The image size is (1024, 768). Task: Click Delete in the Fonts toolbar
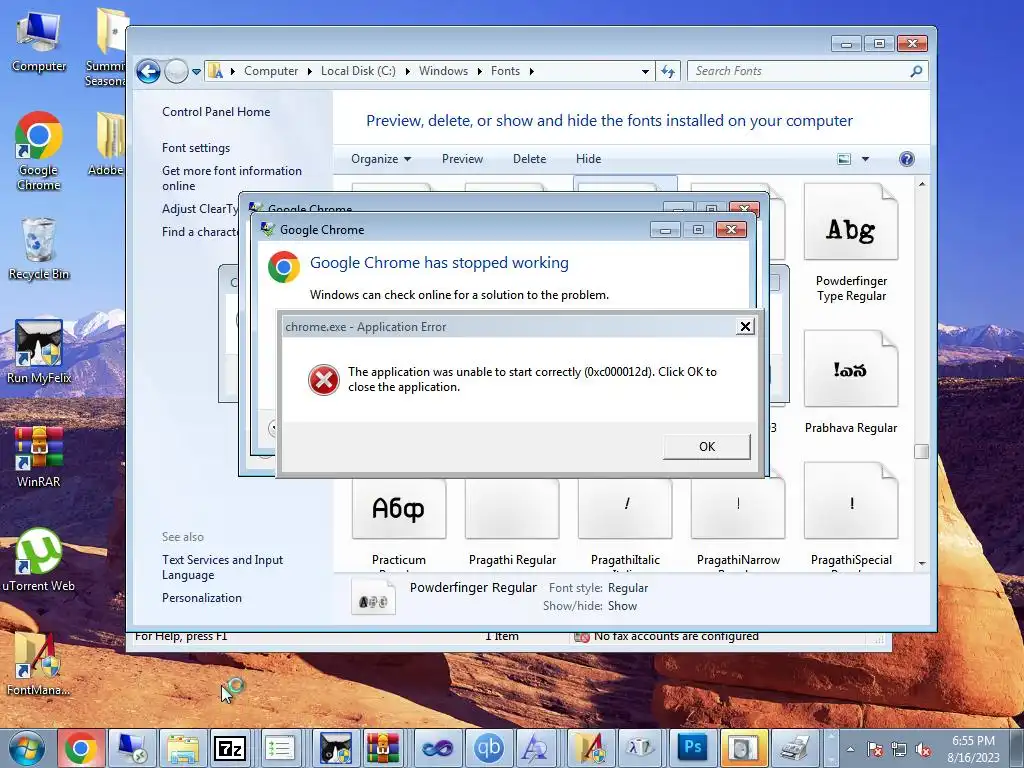[x=530, y=159]
